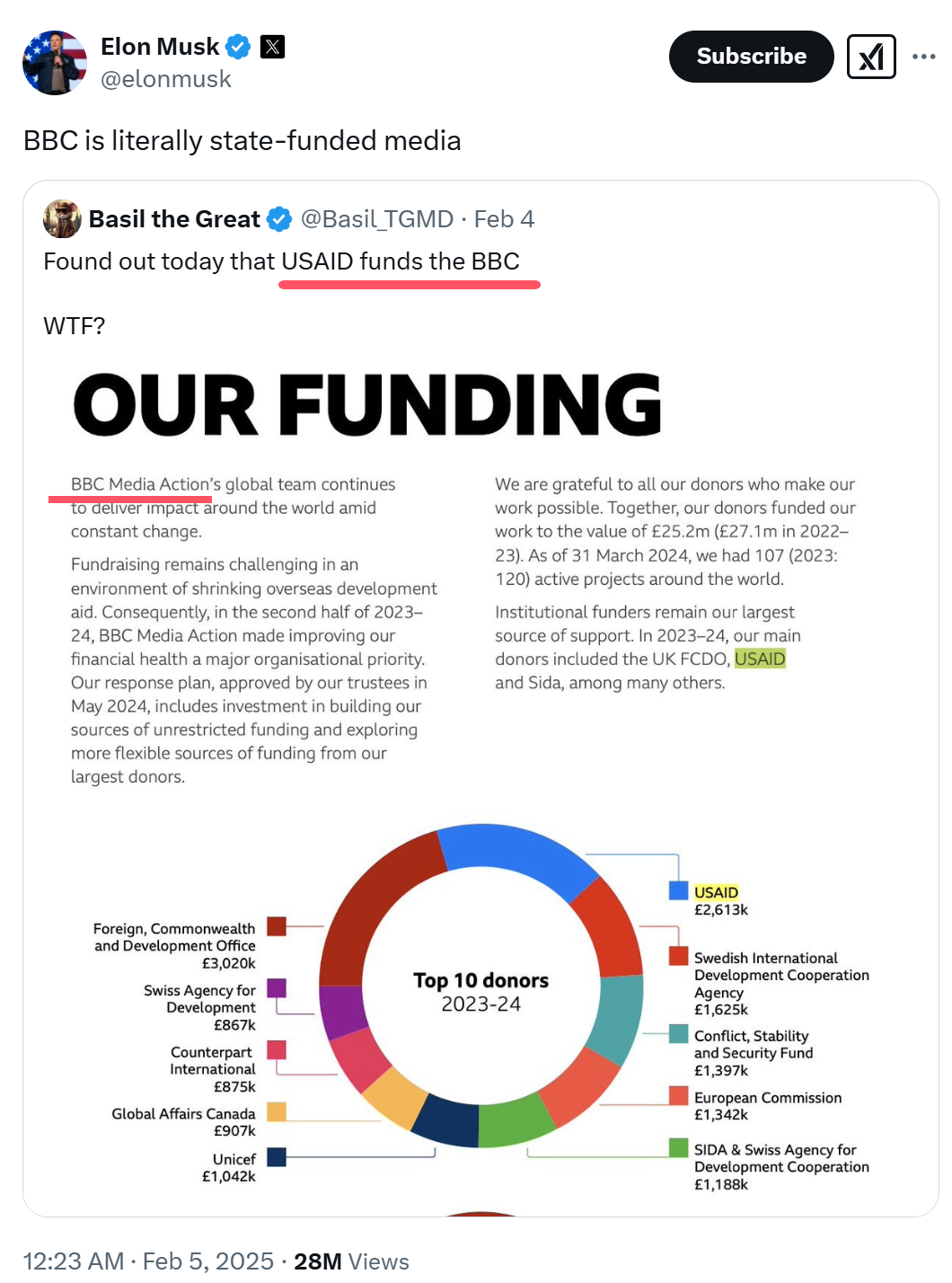Click the 28M Views count
Screen dimensions: 952x1283
(351, 1261)
